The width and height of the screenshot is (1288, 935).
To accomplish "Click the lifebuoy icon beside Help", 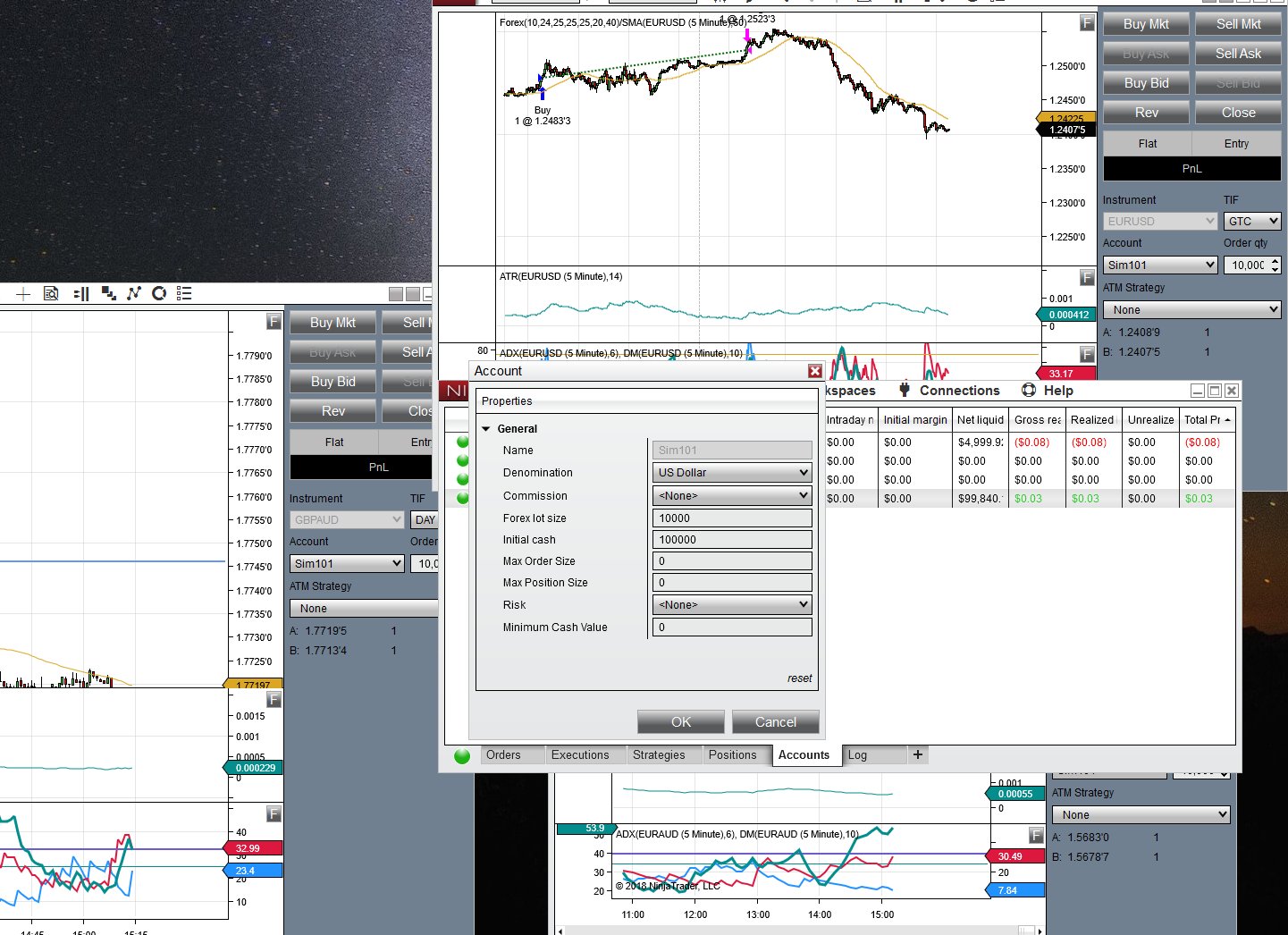I will pyautogui.click(x=1029, y=390).
